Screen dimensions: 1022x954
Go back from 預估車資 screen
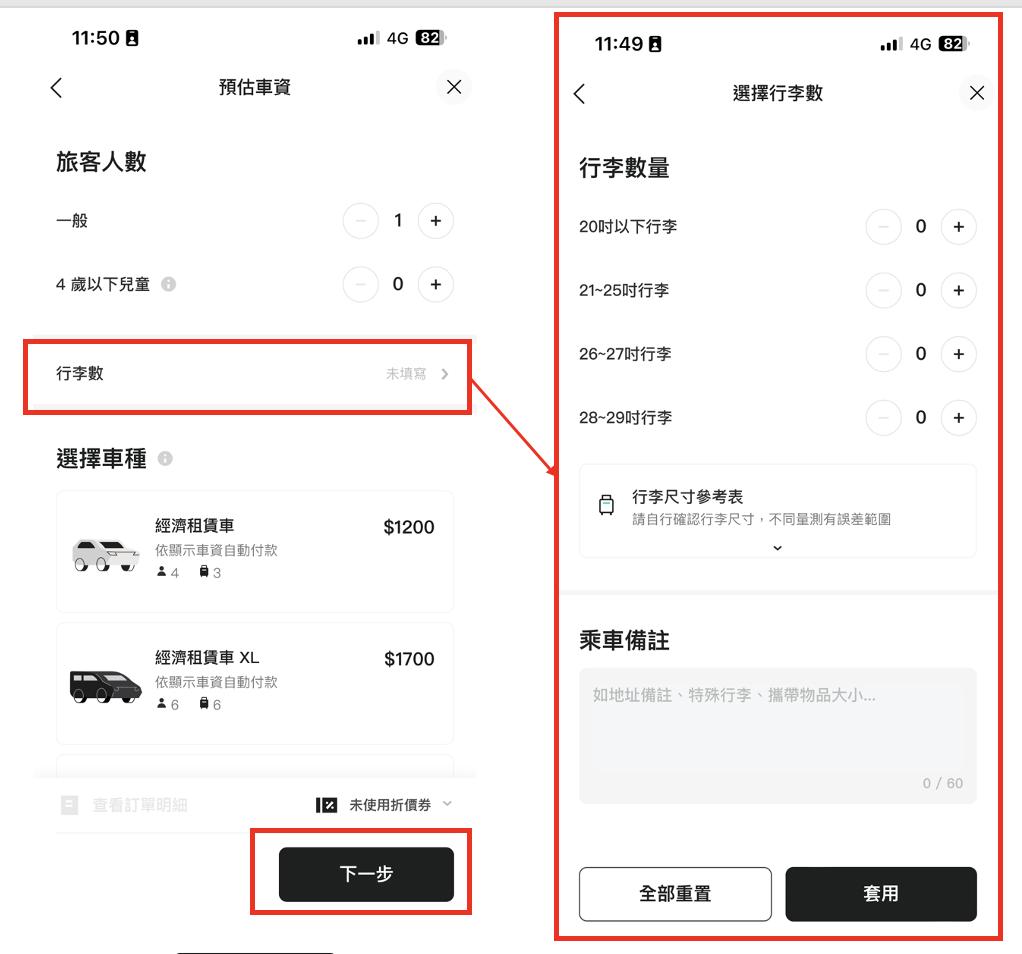click(57, 87)
